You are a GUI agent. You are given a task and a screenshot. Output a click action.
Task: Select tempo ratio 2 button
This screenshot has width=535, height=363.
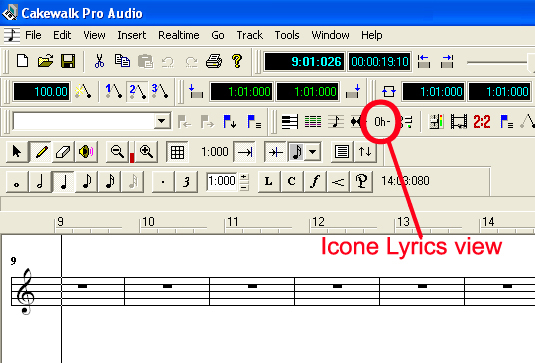(137, 91)
